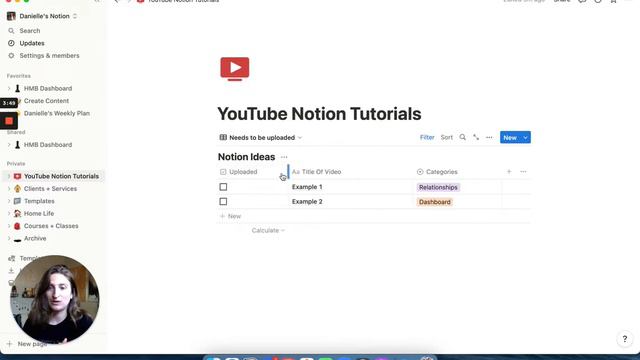Click the Example 2 title cell

point(307,202)
